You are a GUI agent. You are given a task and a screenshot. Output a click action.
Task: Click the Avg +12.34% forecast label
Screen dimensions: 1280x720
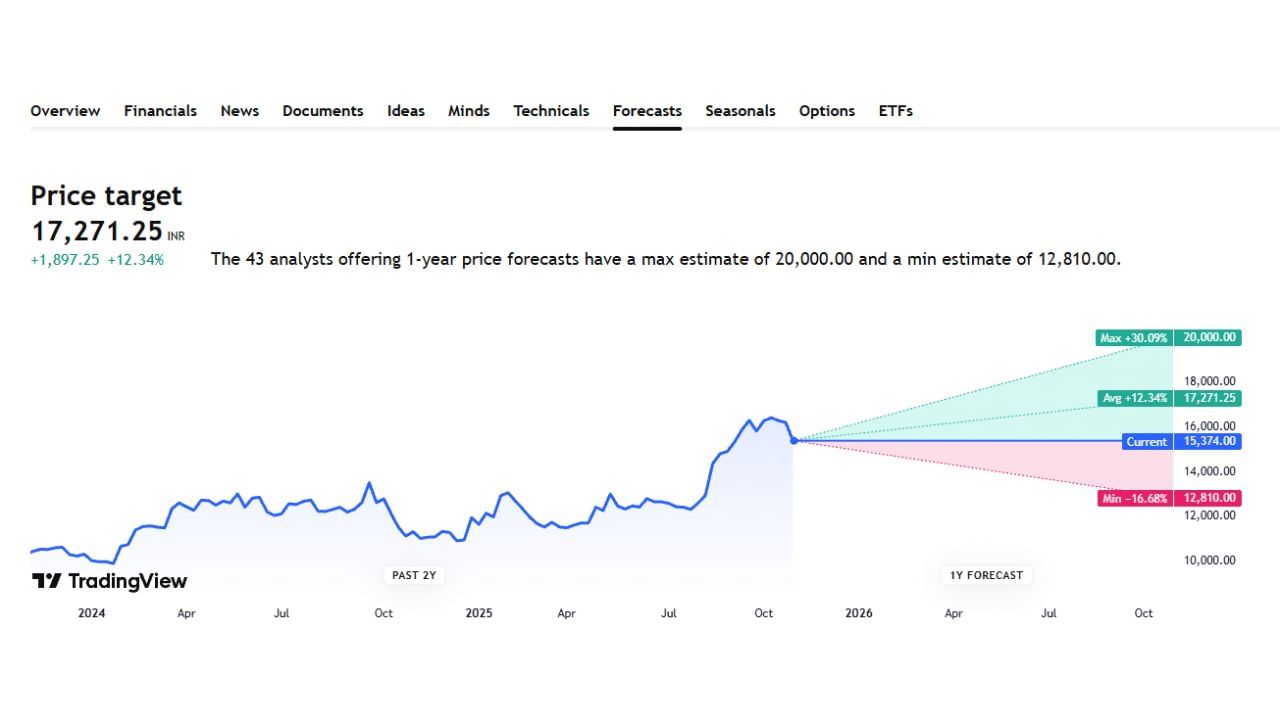[1135, 398]
